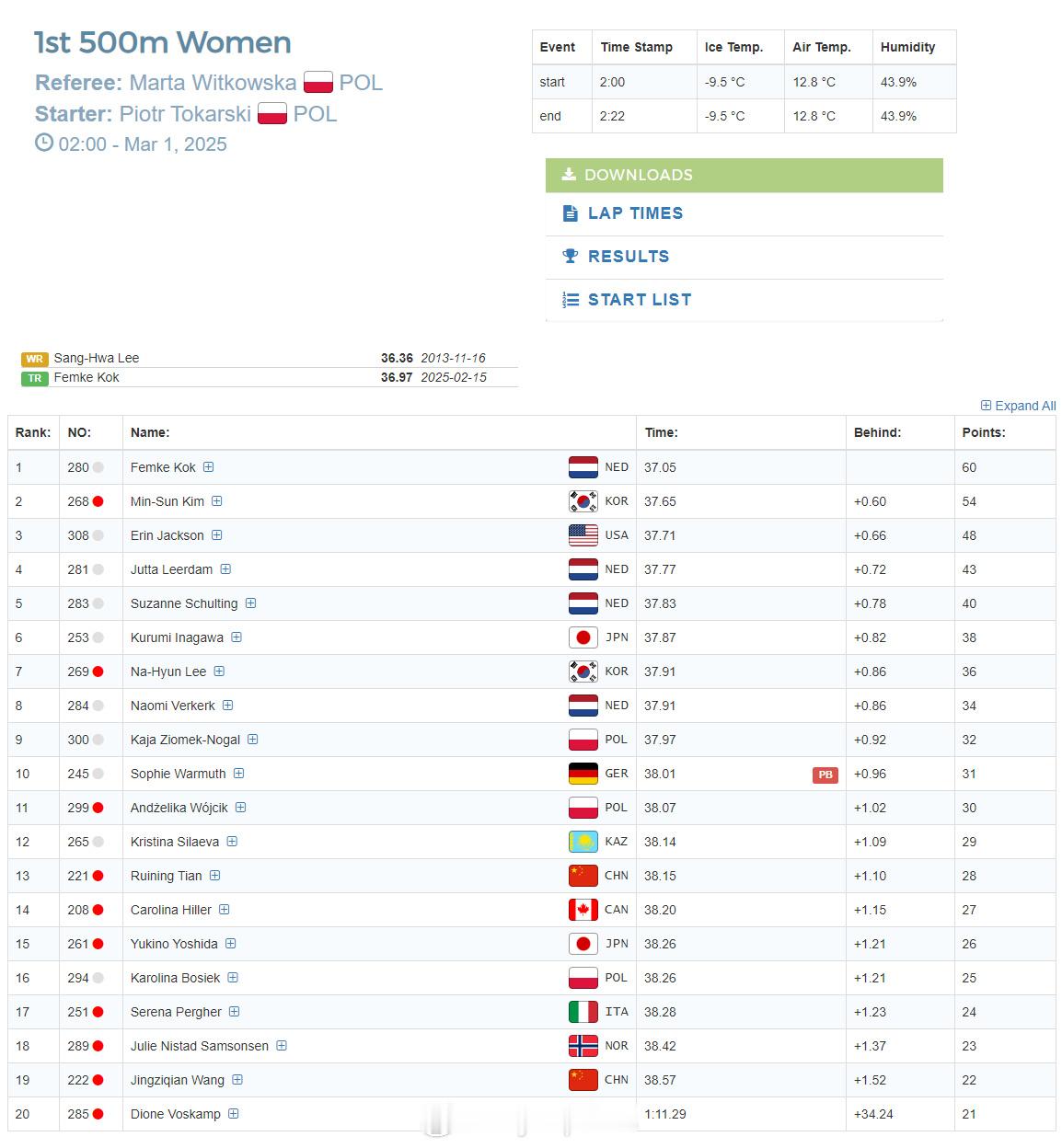The width and height of the screenshot is (1062, 1148).
Task: Select ice temp -9.5 °C in start row
Action: point(725,82)
